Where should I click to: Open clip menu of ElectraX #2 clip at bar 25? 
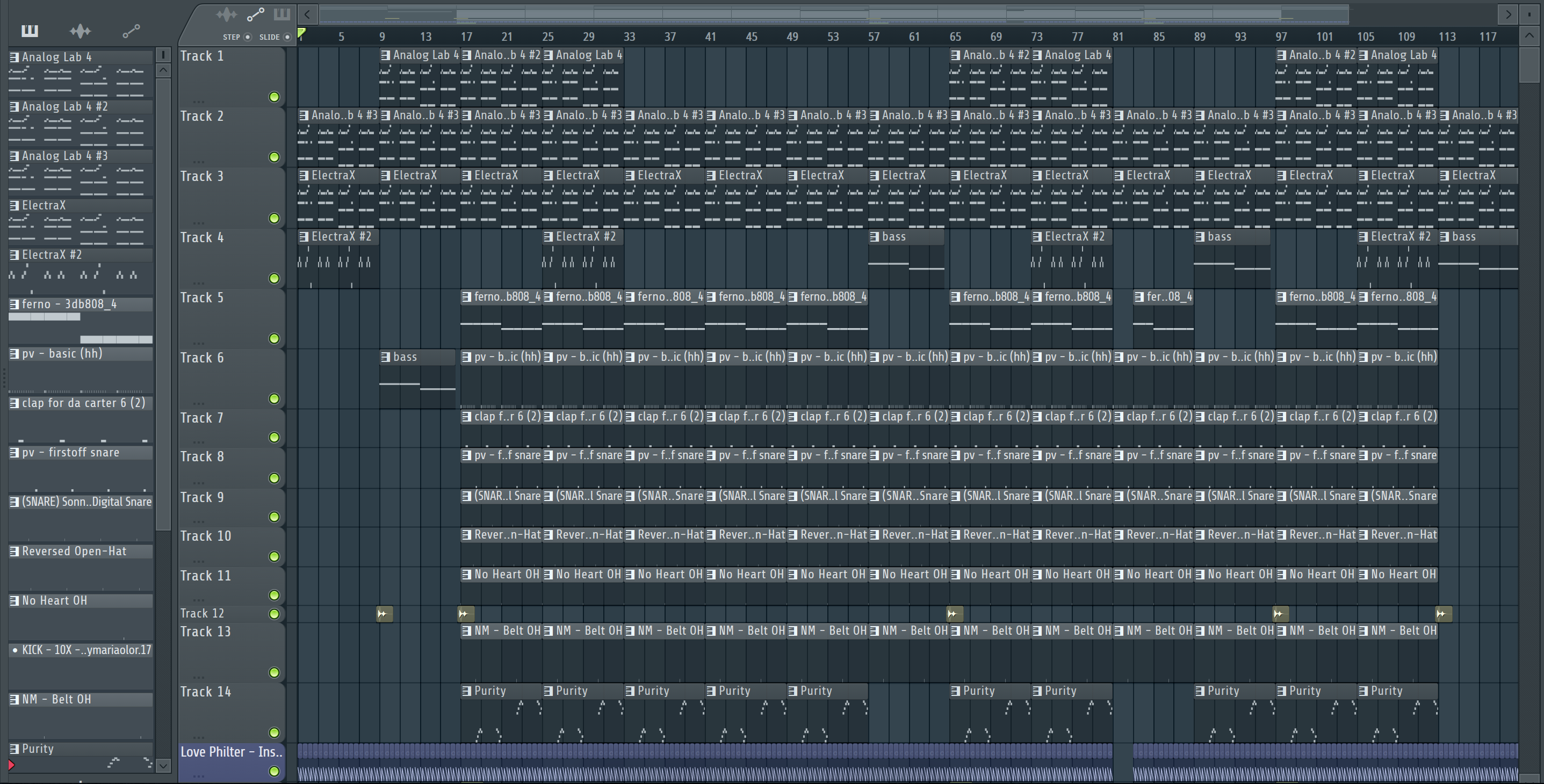coord(549,237)
